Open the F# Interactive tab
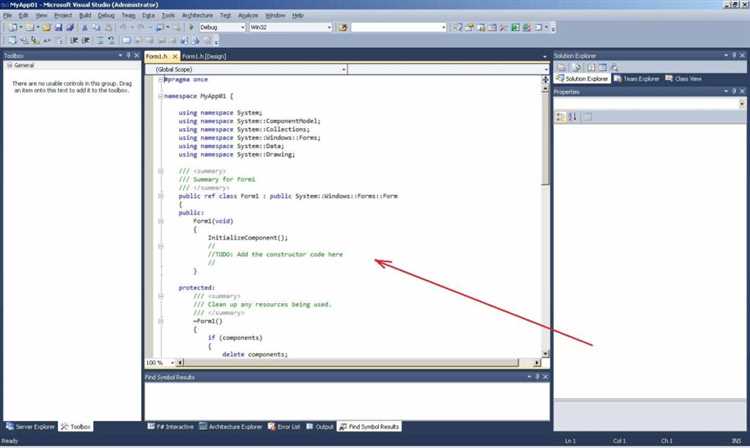 170,426
